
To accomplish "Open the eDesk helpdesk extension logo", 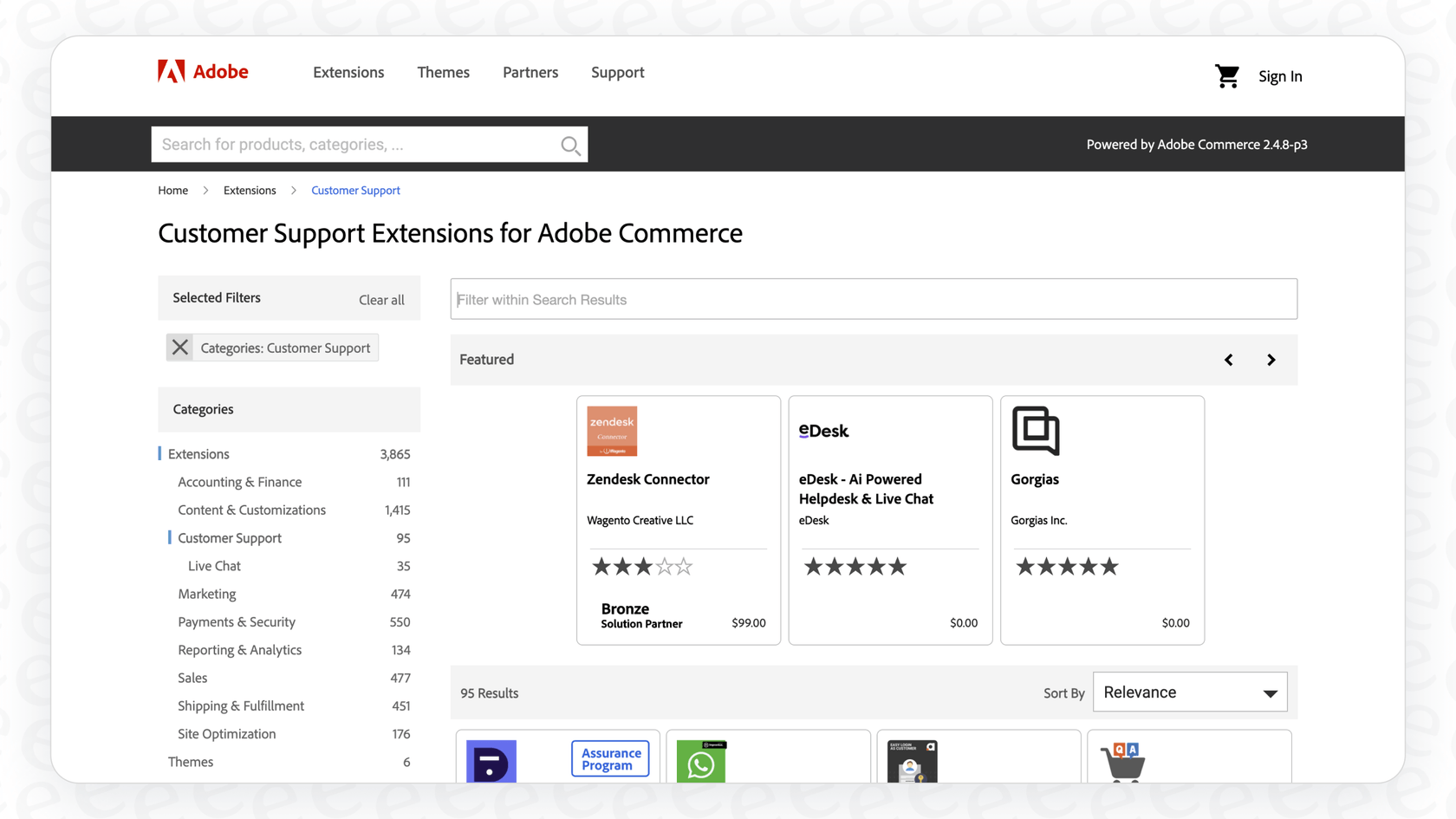I will coord(823,430).
